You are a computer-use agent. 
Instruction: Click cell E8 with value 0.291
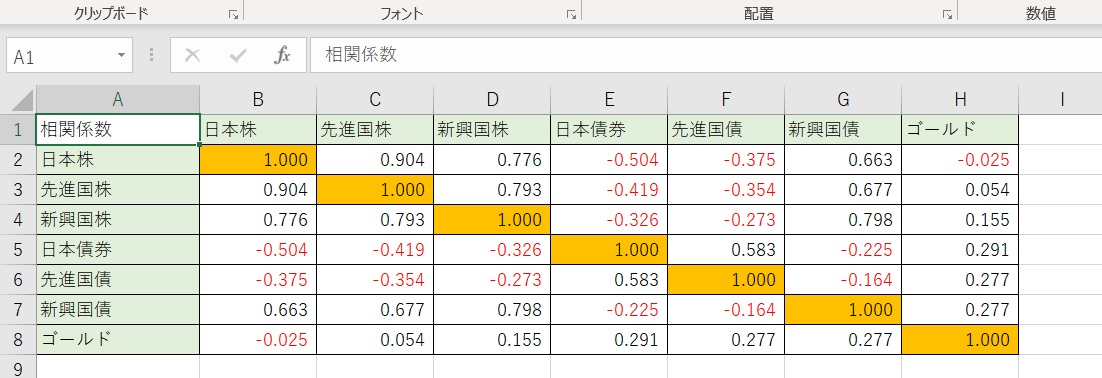[x=609, y=340]
